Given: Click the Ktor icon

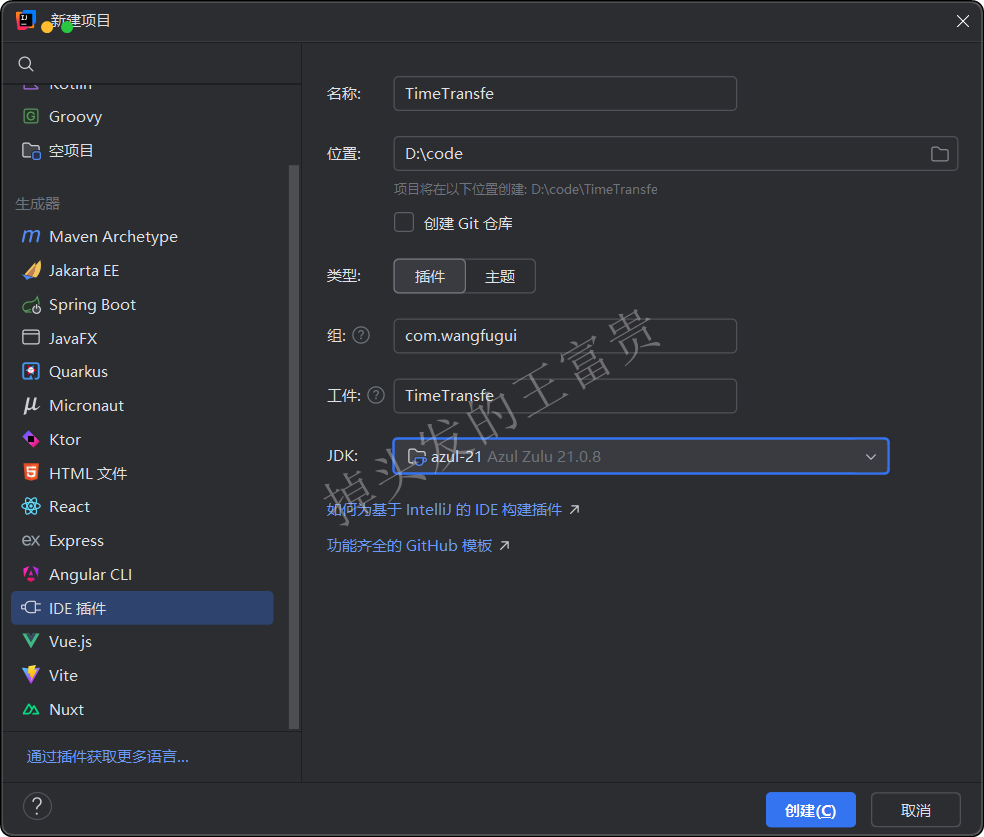Looking at the screenshot, I should (31, 439).
